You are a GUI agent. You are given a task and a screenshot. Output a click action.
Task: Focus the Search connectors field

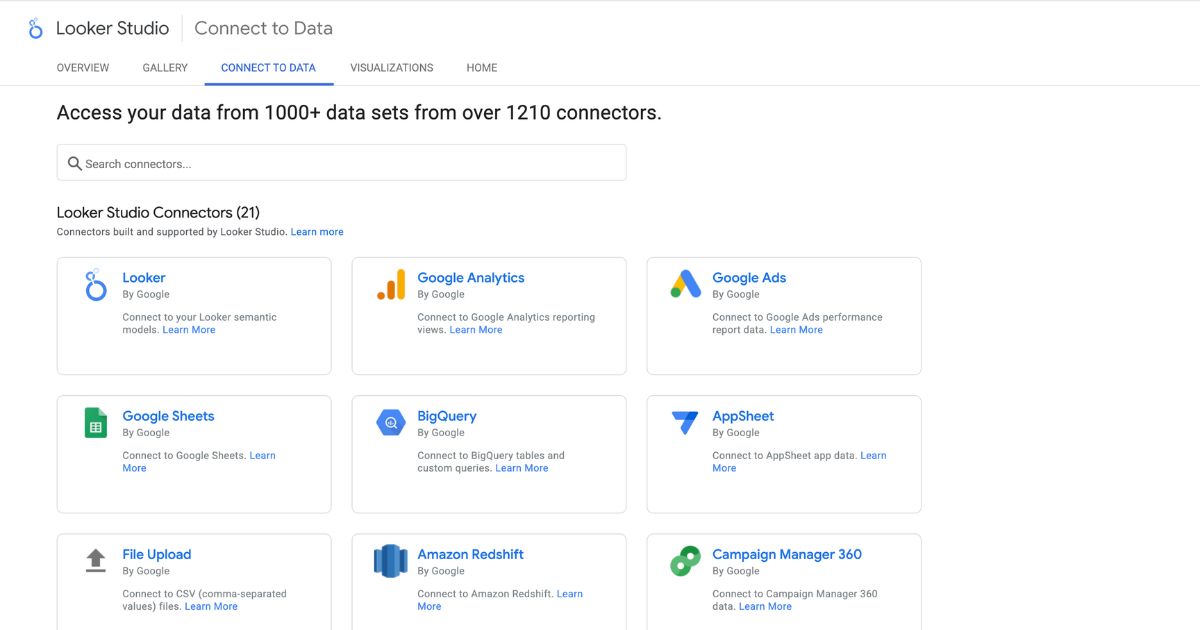click(x=341, y=163)
